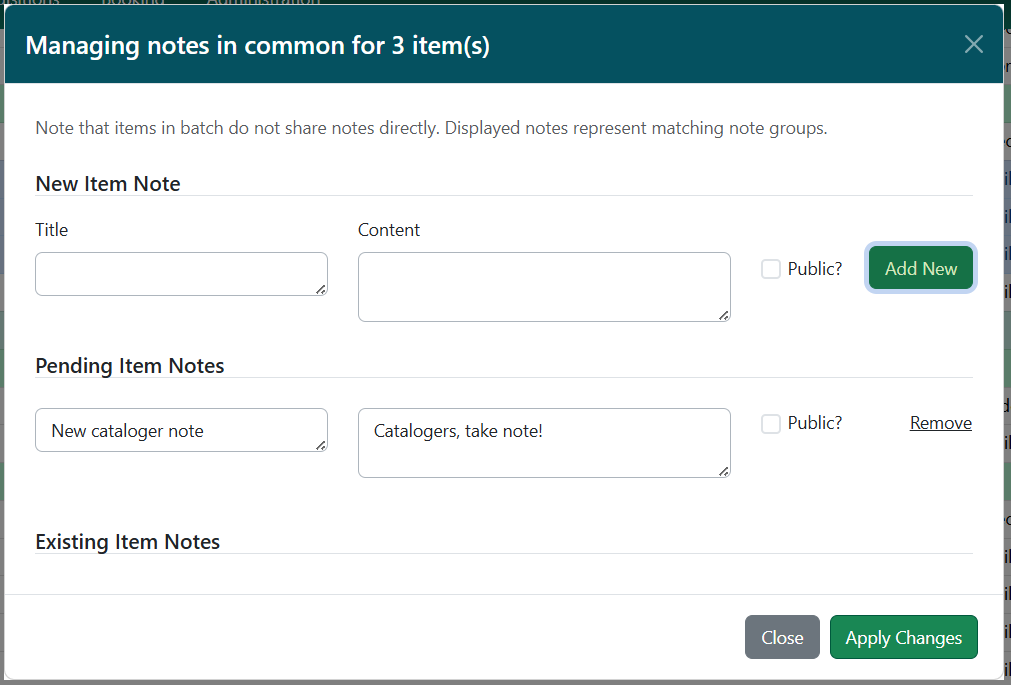Click the New Item Note heading
This screenshot has height=685, width=1011.
click(107, 184)
